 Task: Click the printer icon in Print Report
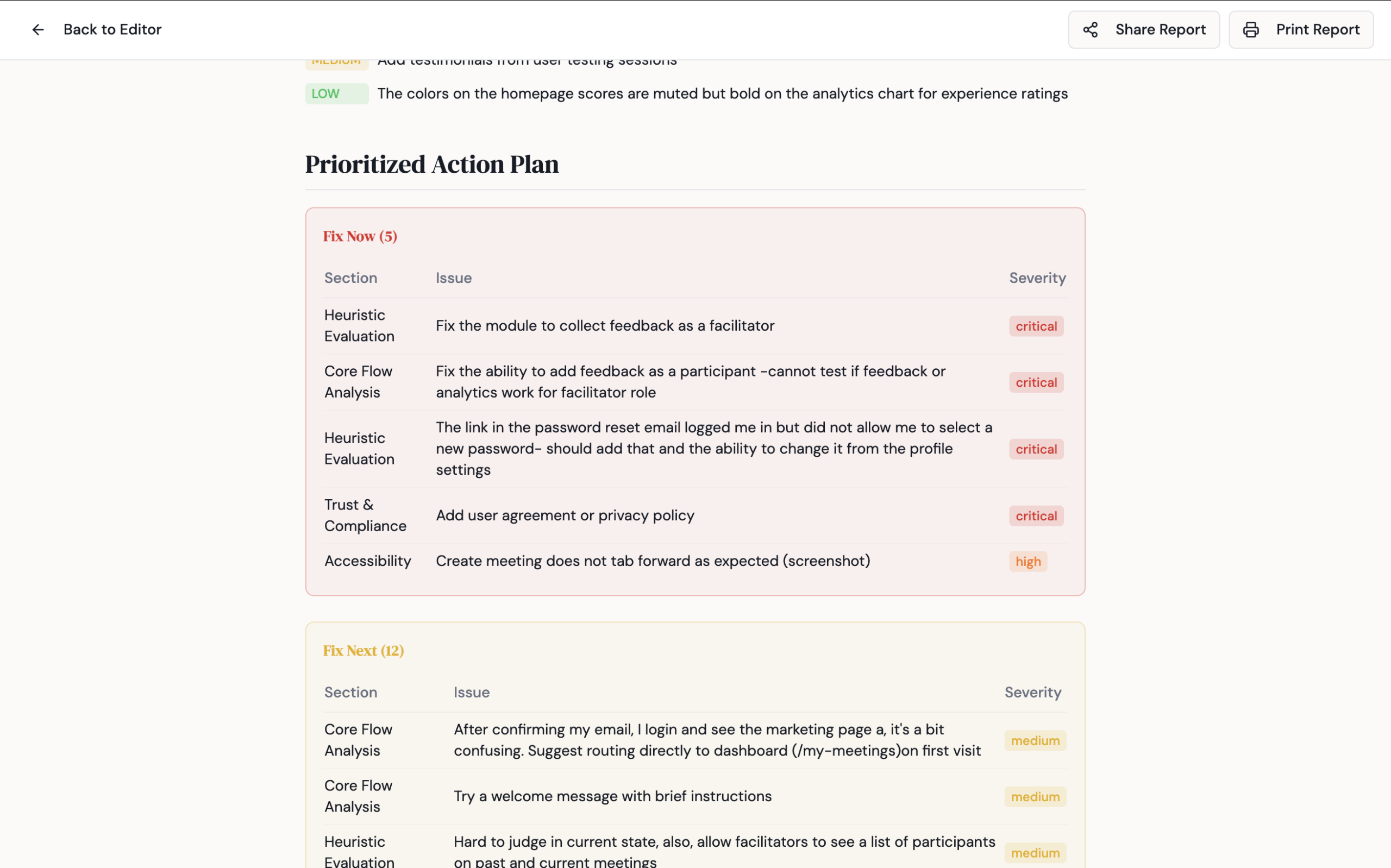tap(1251, 30)
